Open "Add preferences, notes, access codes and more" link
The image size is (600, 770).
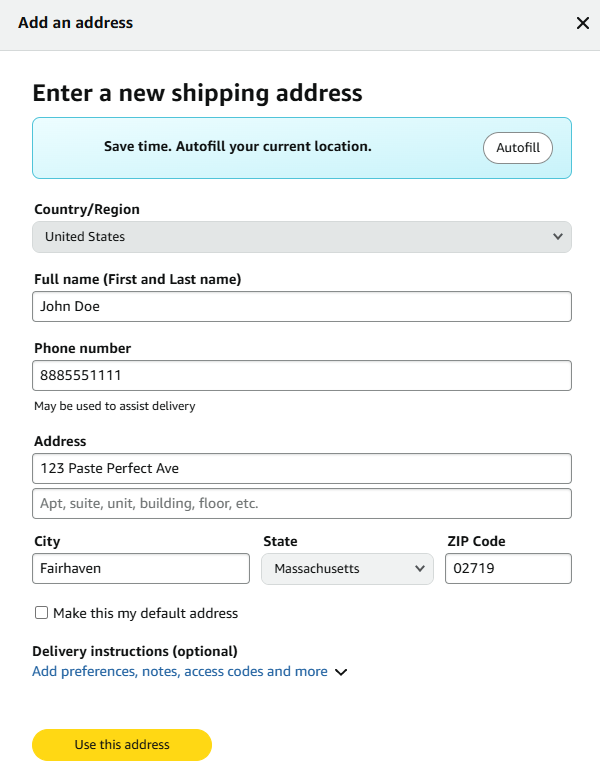(180, 672)
